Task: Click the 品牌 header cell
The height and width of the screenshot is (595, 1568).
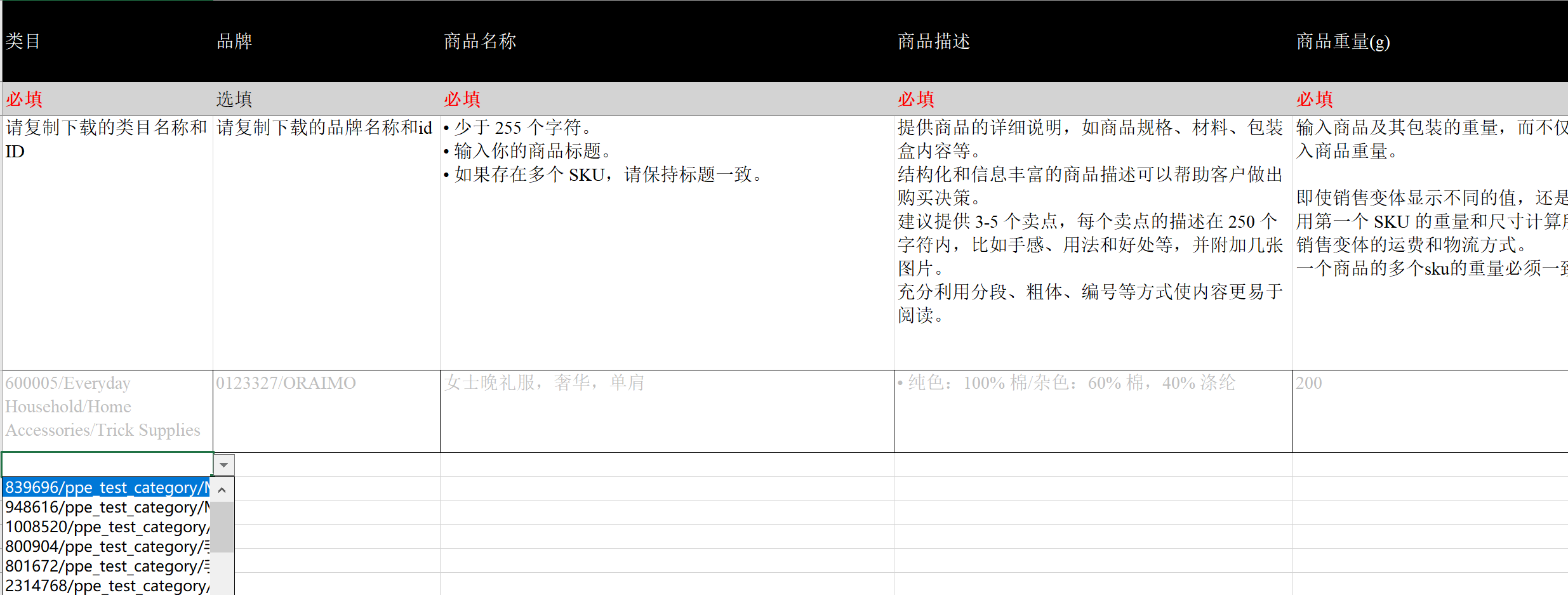Action: click(326, 41)
